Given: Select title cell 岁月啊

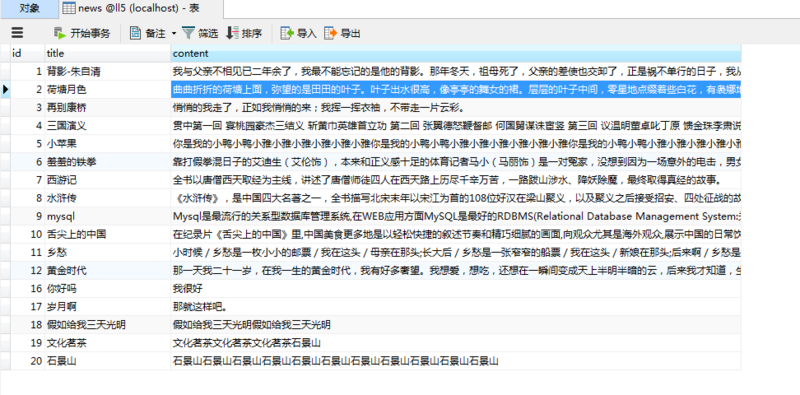Looking at the screenshot, I should pyautogui.click(x=108, y=307).
